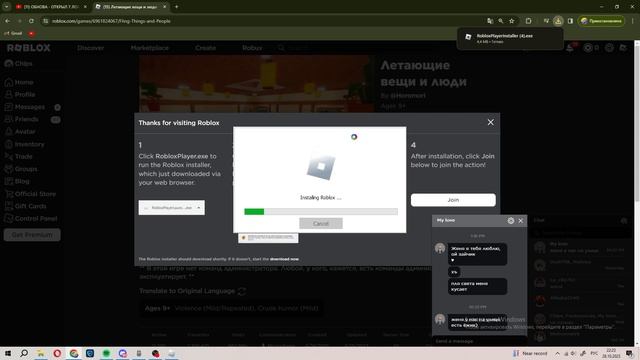
Task: Close the Thanks for visiting Roblox dialog
Action: (491, 122)
